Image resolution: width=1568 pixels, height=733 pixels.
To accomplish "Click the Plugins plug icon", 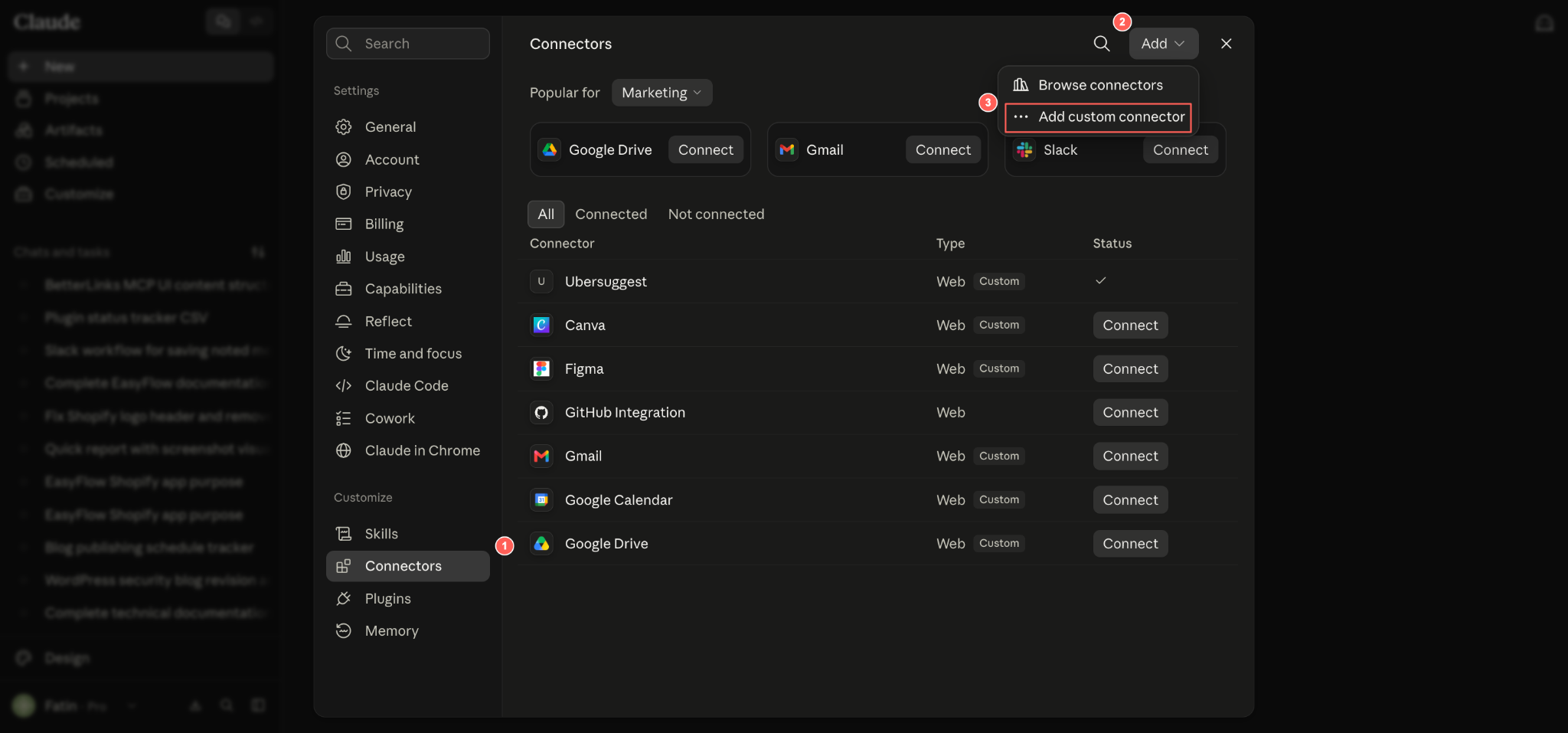I will point(344,598).
